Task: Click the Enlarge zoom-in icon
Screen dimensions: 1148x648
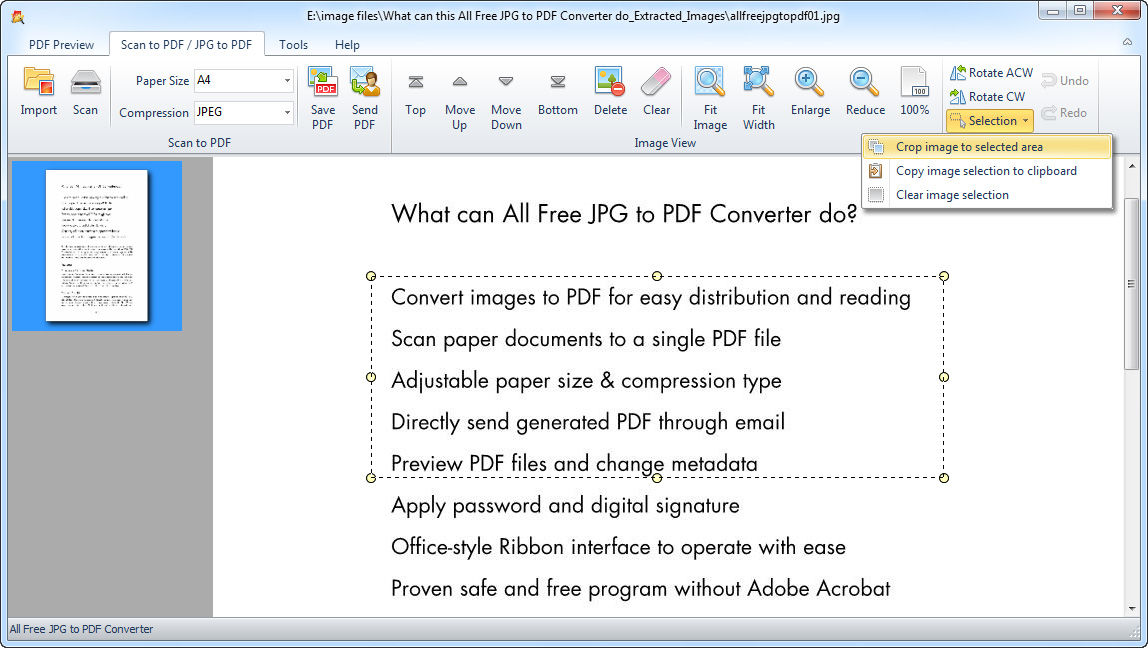Action: tap(810, 82)
